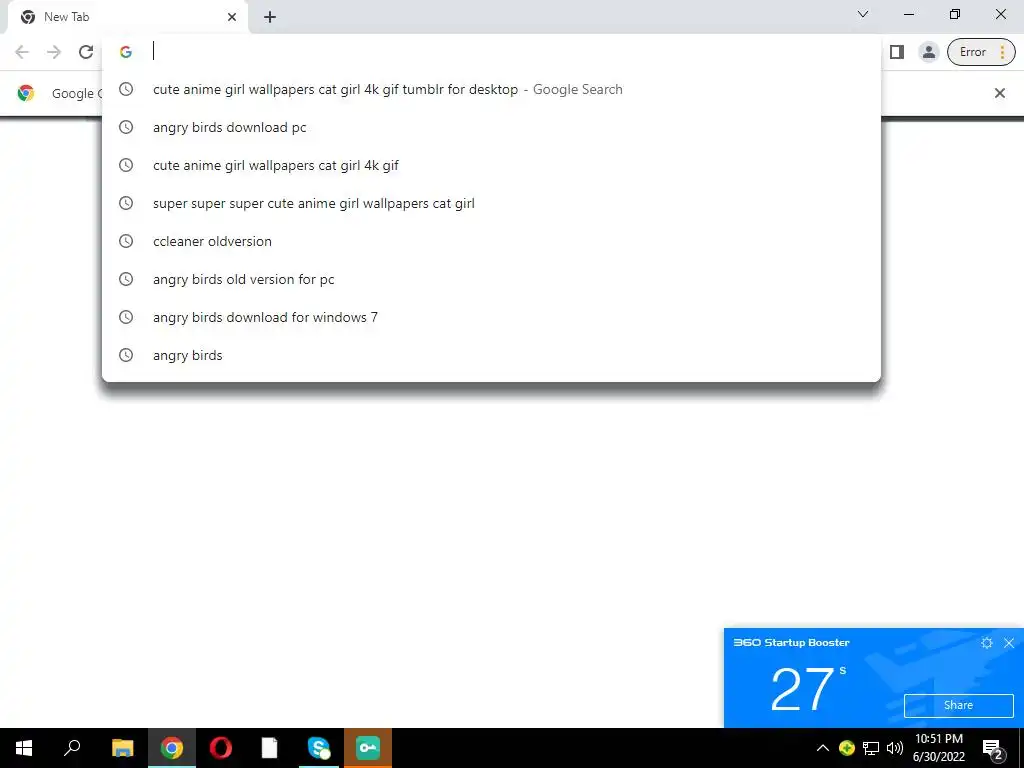Open the taskbar clock and date
Image resolution: width=1024 pixels, height=768 pixels.
coord(938,748)
